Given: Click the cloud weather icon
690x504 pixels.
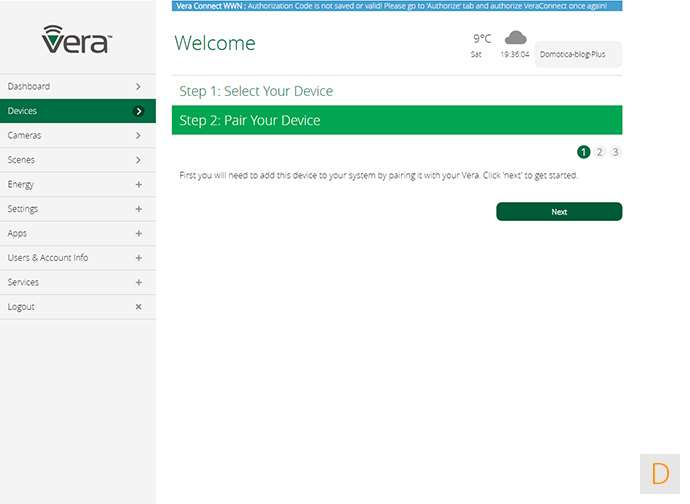Looking at the screenshot, I should pos(515,38).
